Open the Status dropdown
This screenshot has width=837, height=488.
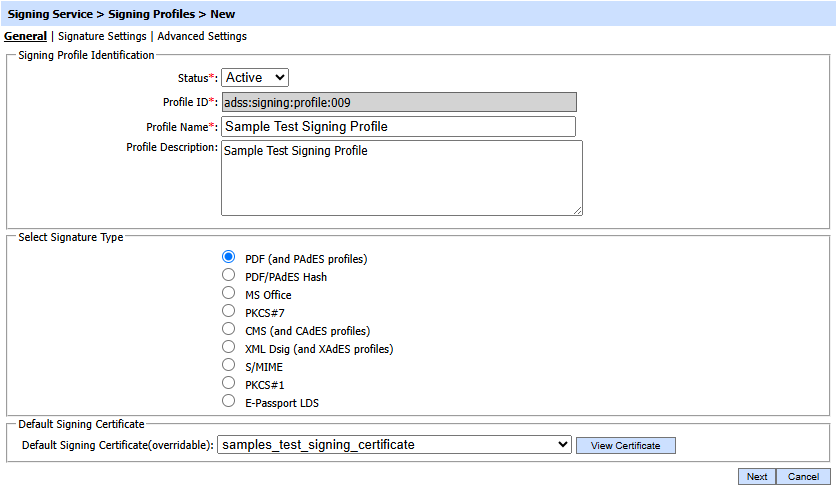coord(254,77)
